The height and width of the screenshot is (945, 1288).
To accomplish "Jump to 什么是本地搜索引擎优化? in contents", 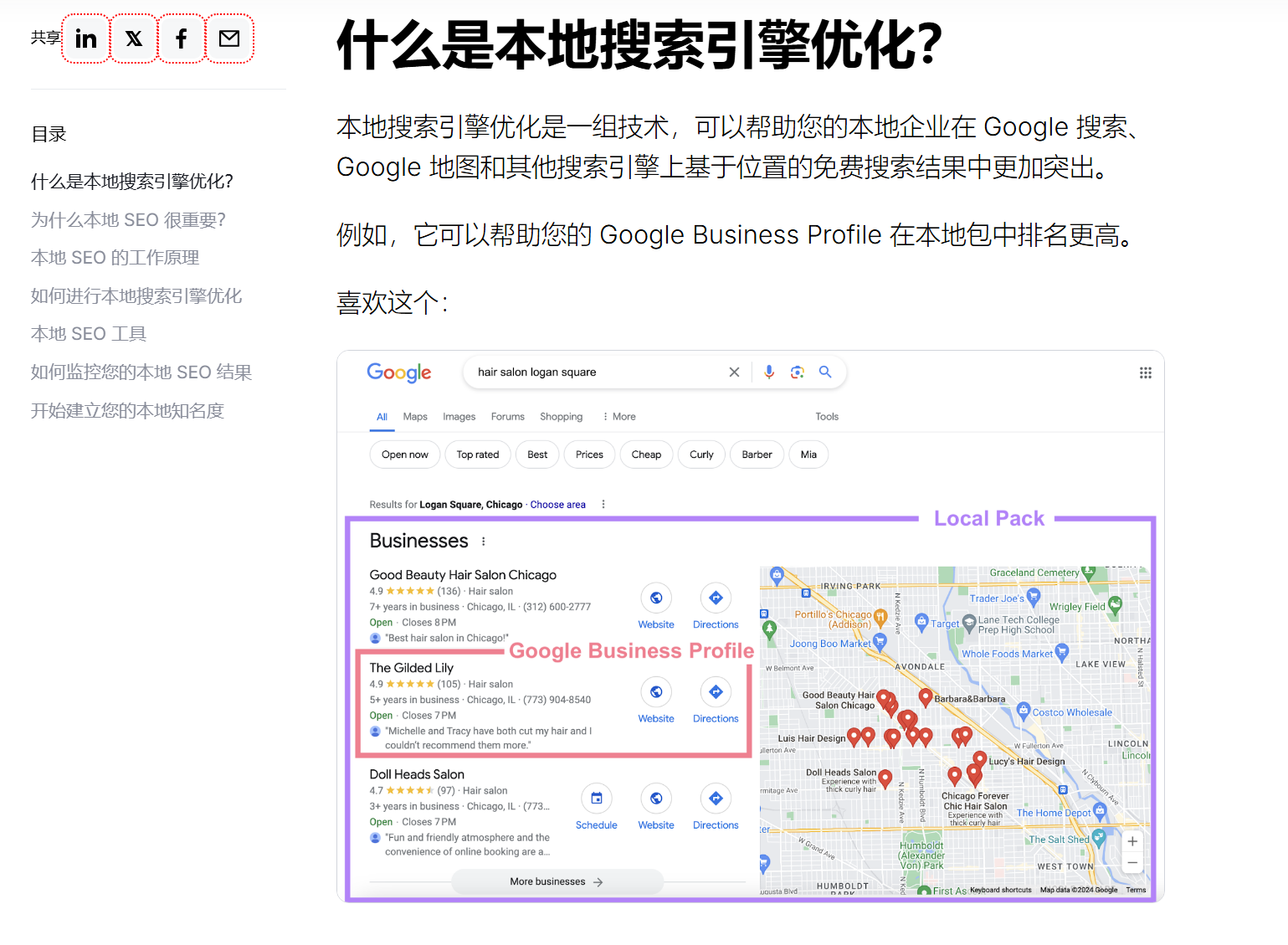I will coord(132,182).
